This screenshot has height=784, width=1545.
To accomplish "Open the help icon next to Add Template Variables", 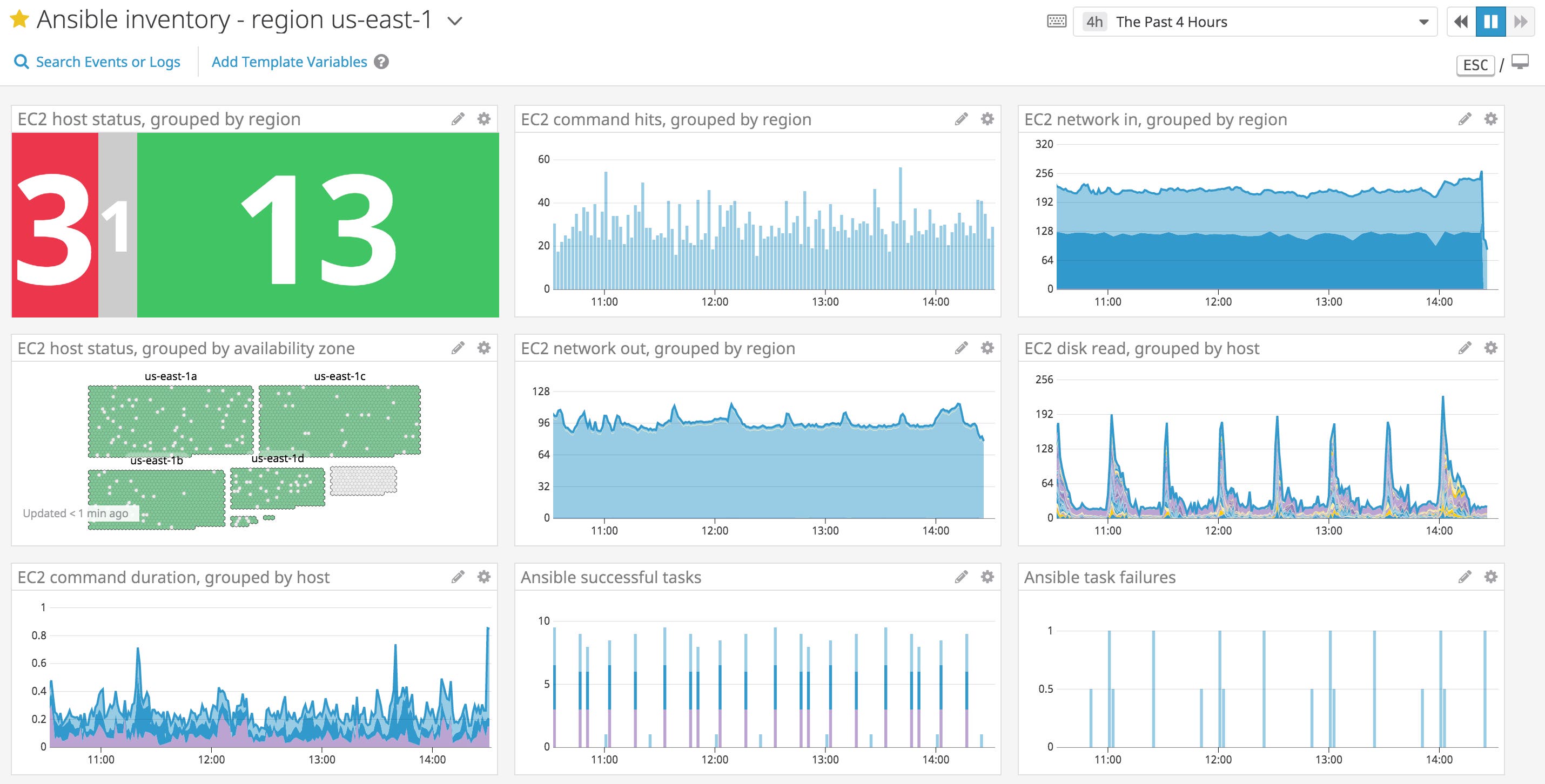I will point(381,62).
